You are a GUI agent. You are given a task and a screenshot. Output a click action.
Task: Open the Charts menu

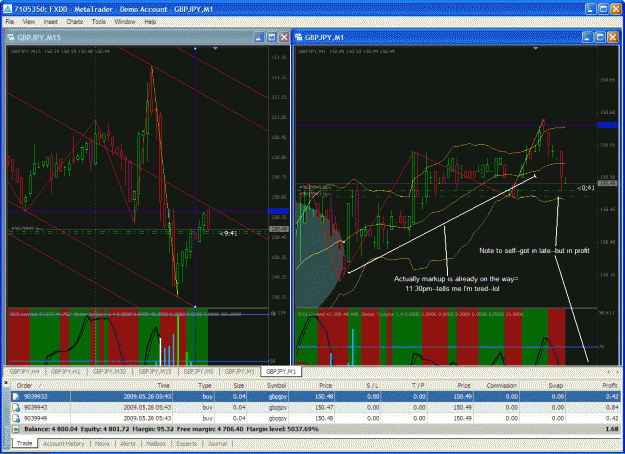75,22
